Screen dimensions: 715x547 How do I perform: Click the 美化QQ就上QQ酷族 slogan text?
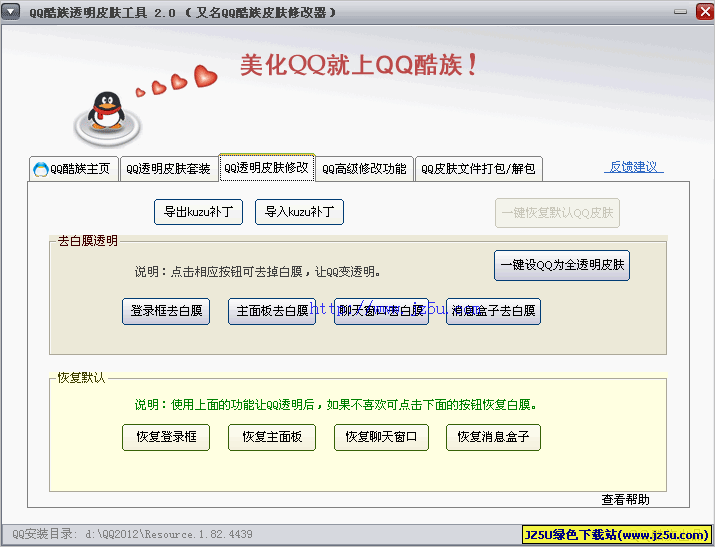[358, 65]
